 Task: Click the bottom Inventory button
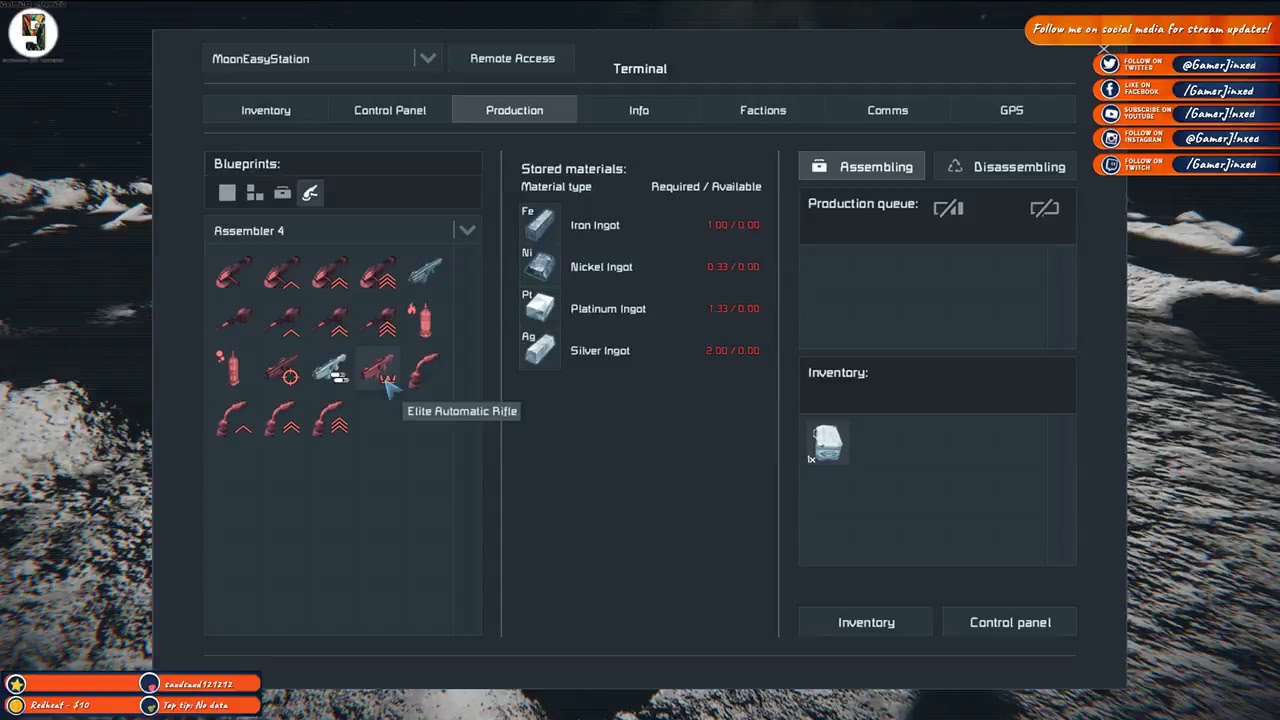coord(866,622)
